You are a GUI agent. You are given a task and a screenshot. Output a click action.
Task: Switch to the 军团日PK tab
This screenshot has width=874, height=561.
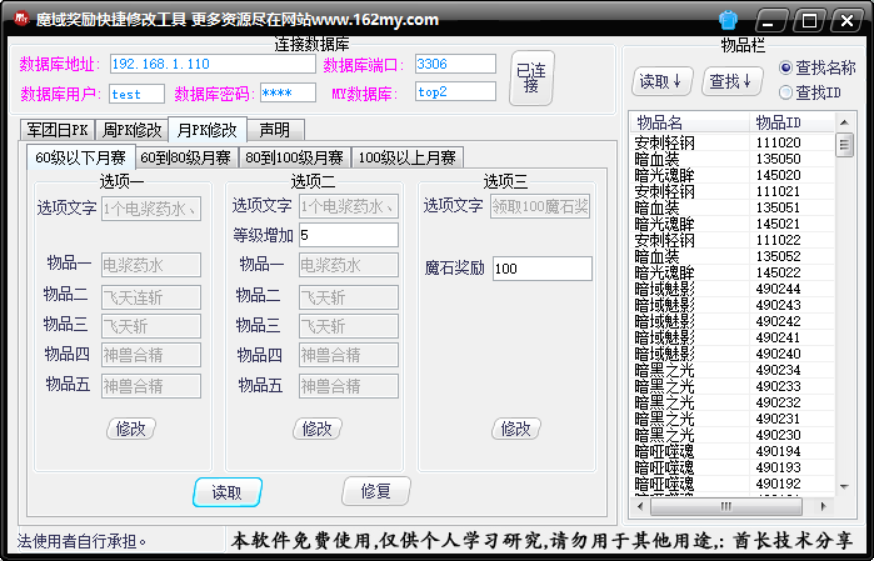(57, 130)
